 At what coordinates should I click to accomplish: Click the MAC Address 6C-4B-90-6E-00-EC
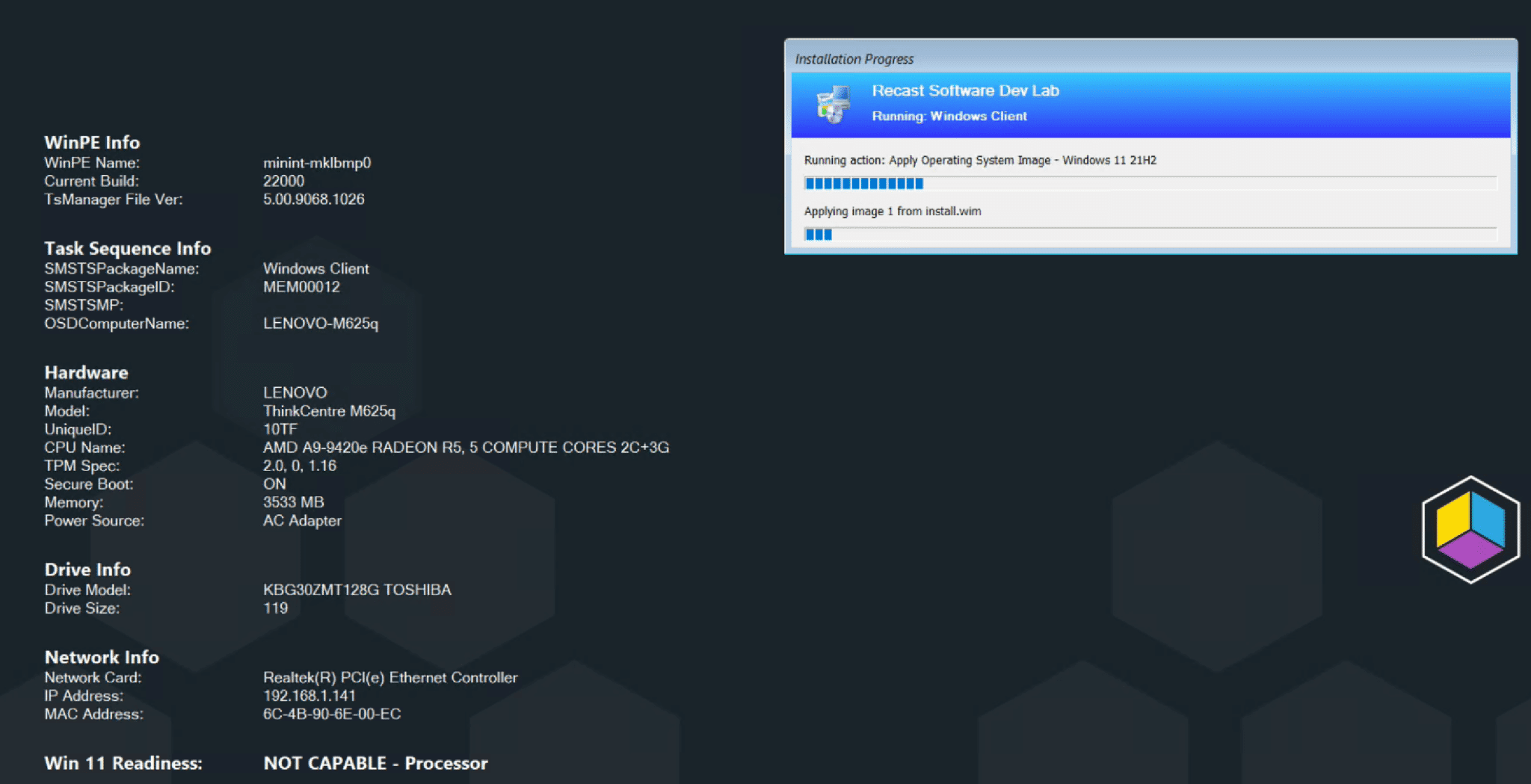(332, 714)
